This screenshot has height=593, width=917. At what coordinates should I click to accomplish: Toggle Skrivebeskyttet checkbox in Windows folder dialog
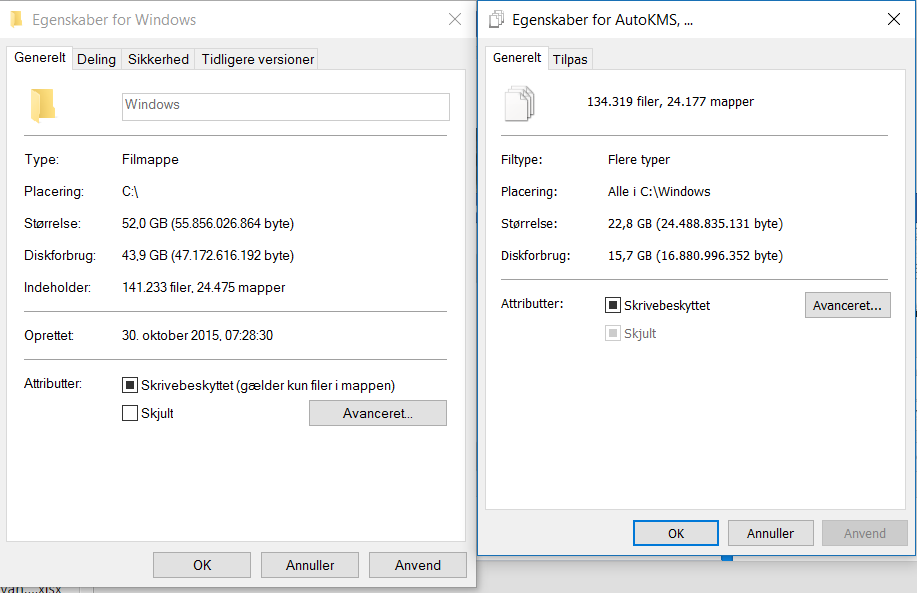coord(130,385)
